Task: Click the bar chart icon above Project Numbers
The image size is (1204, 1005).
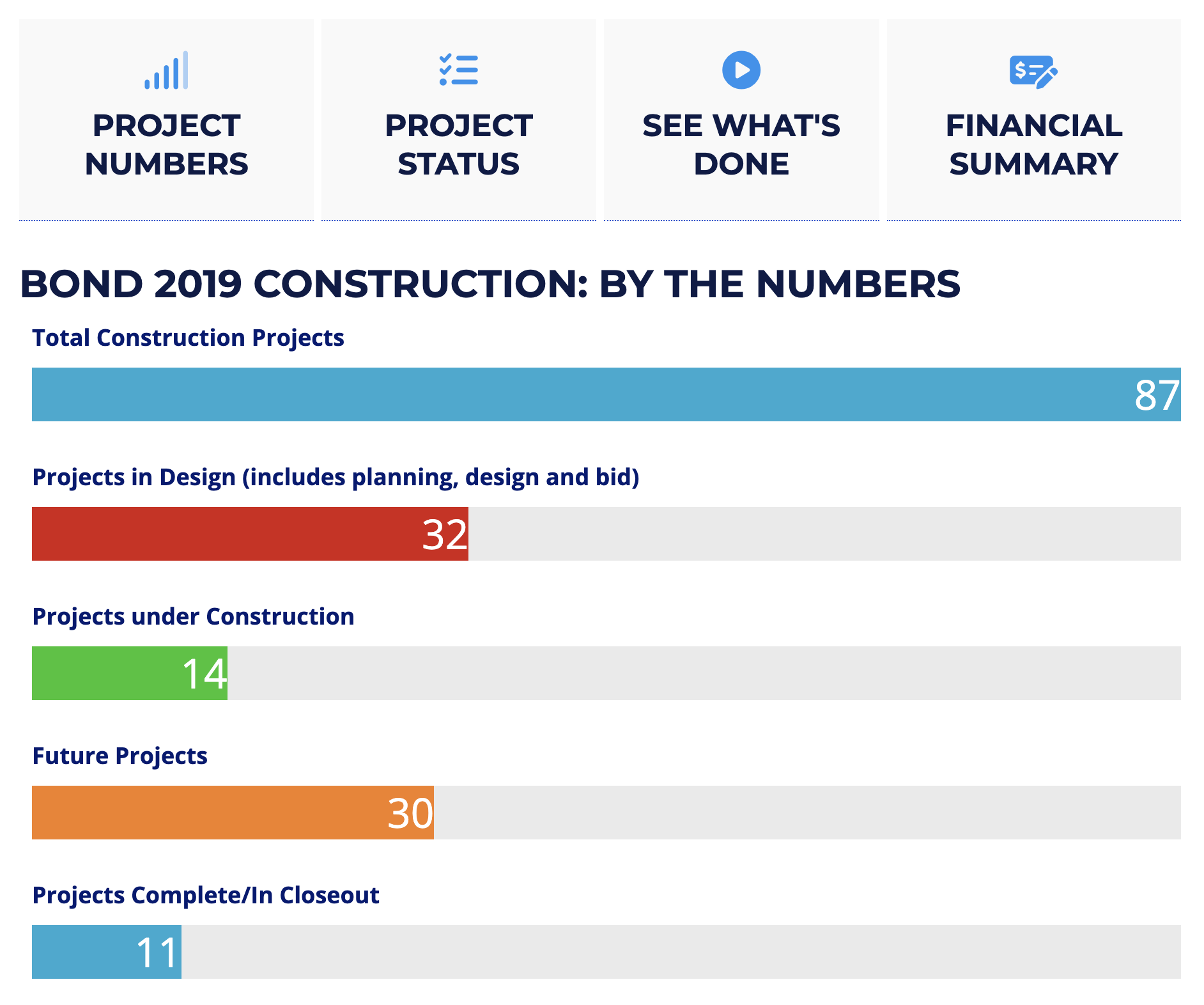Action: pos(167,70)
